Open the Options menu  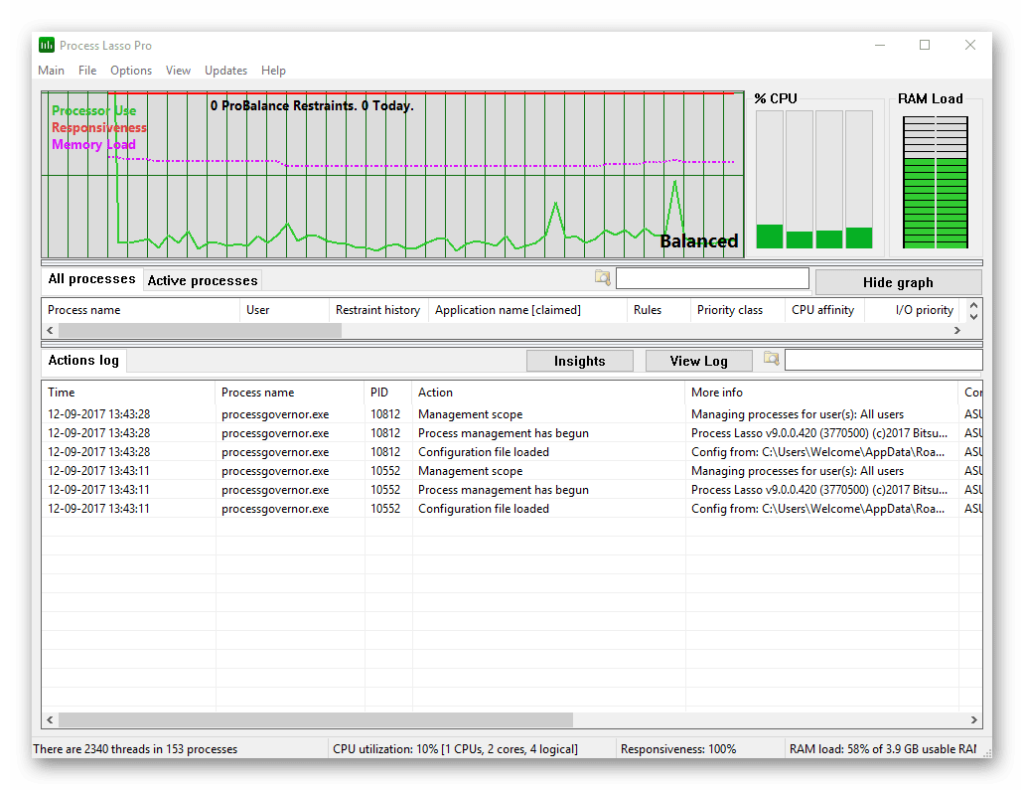(x=131, y=71)
